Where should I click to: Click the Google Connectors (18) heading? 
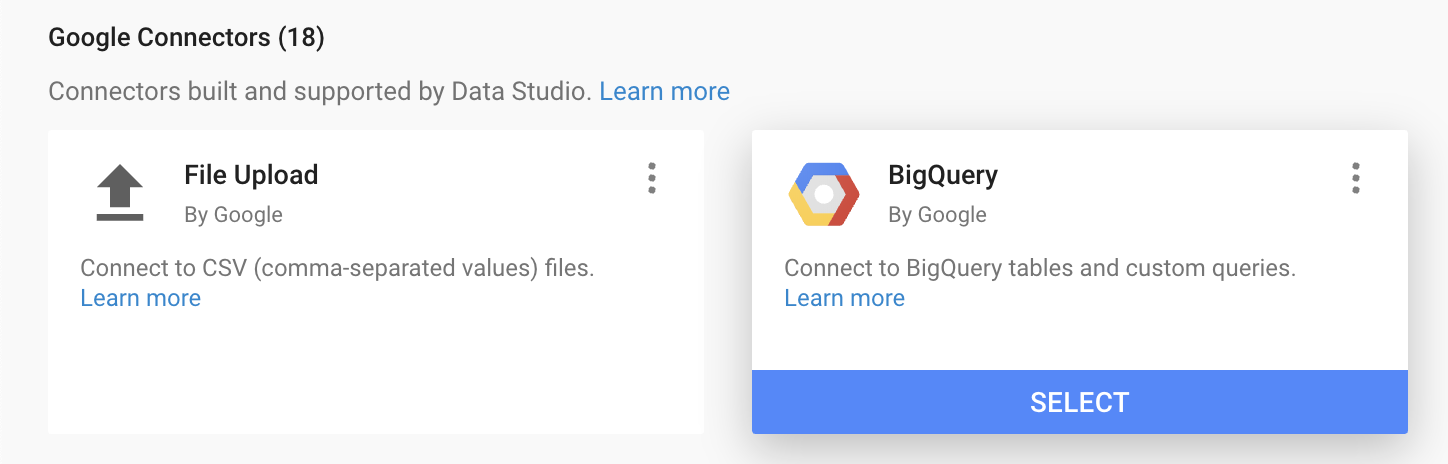point(186,38)
